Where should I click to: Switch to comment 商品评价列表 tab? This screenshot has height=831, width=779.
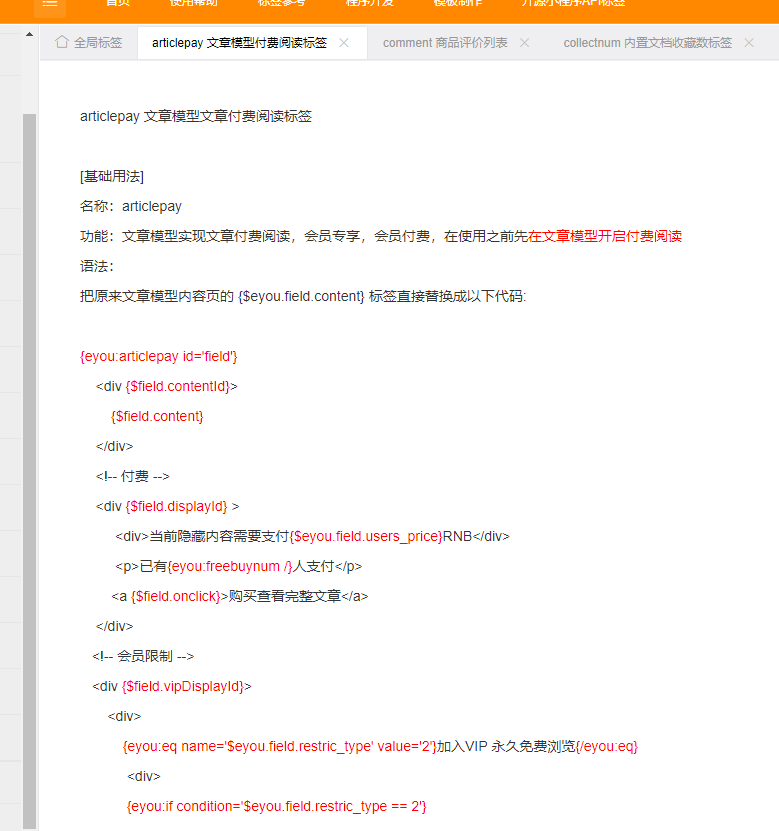click(x=445, y=43)
